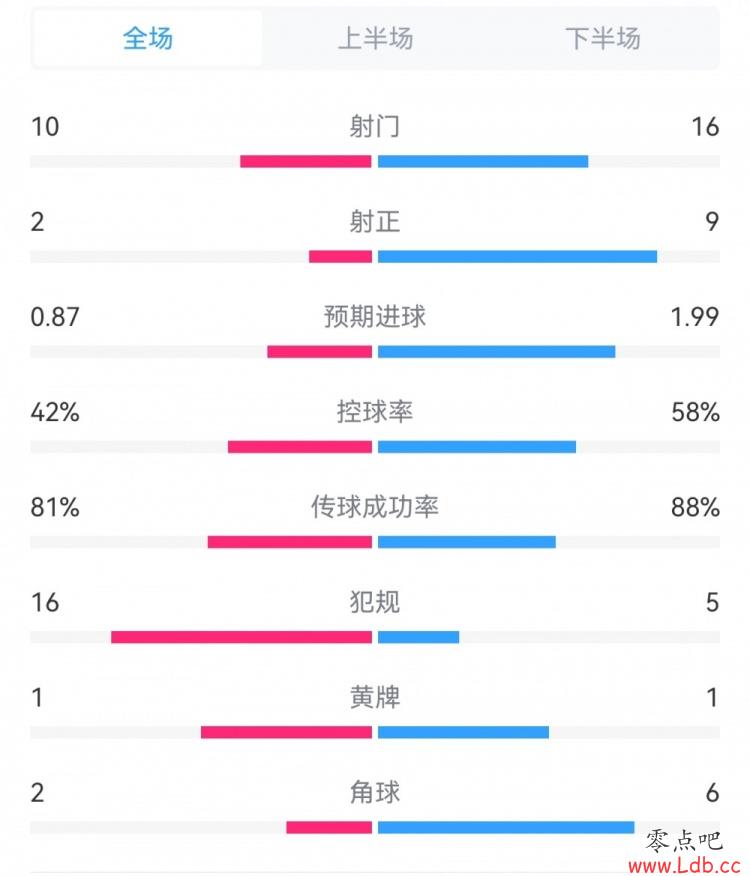The height and width of the screenshot is (876, 750).
Task: Tap the 传球成功率 pass accuracy label
Action: coord(375,507)
